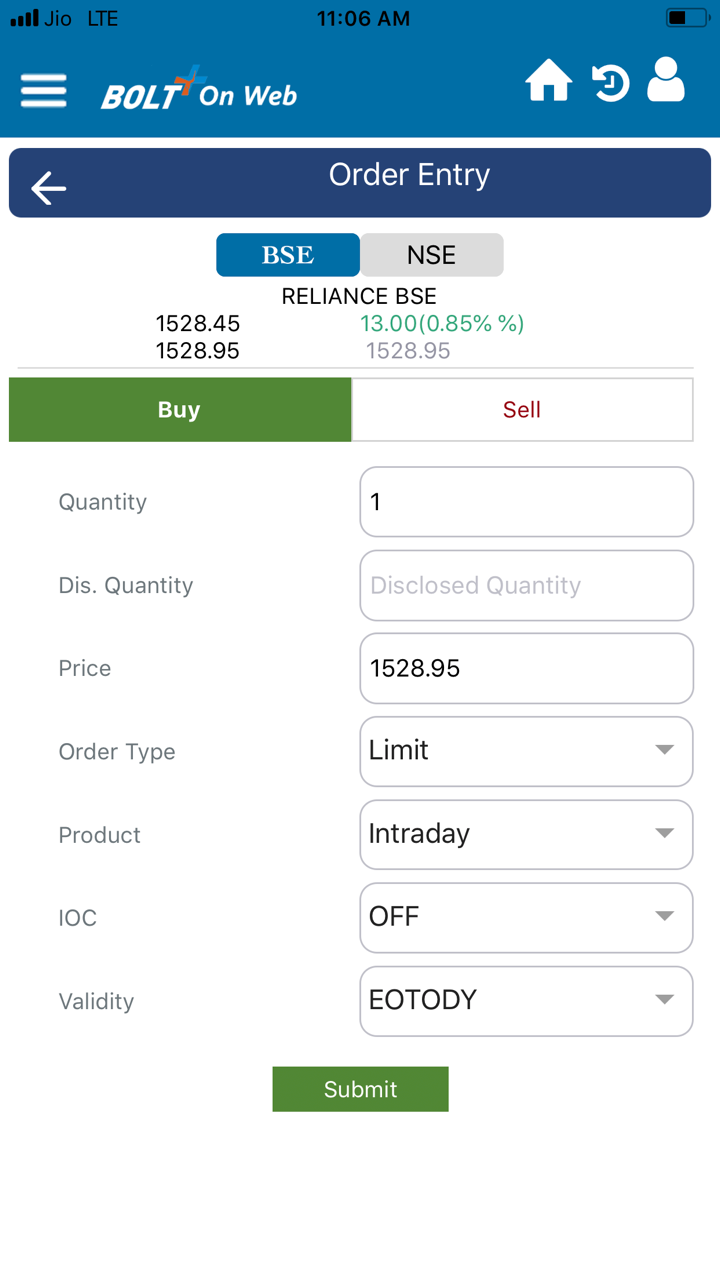The image size is (720, 1280).
Task: Open the user profile icon
Action: 666,80
